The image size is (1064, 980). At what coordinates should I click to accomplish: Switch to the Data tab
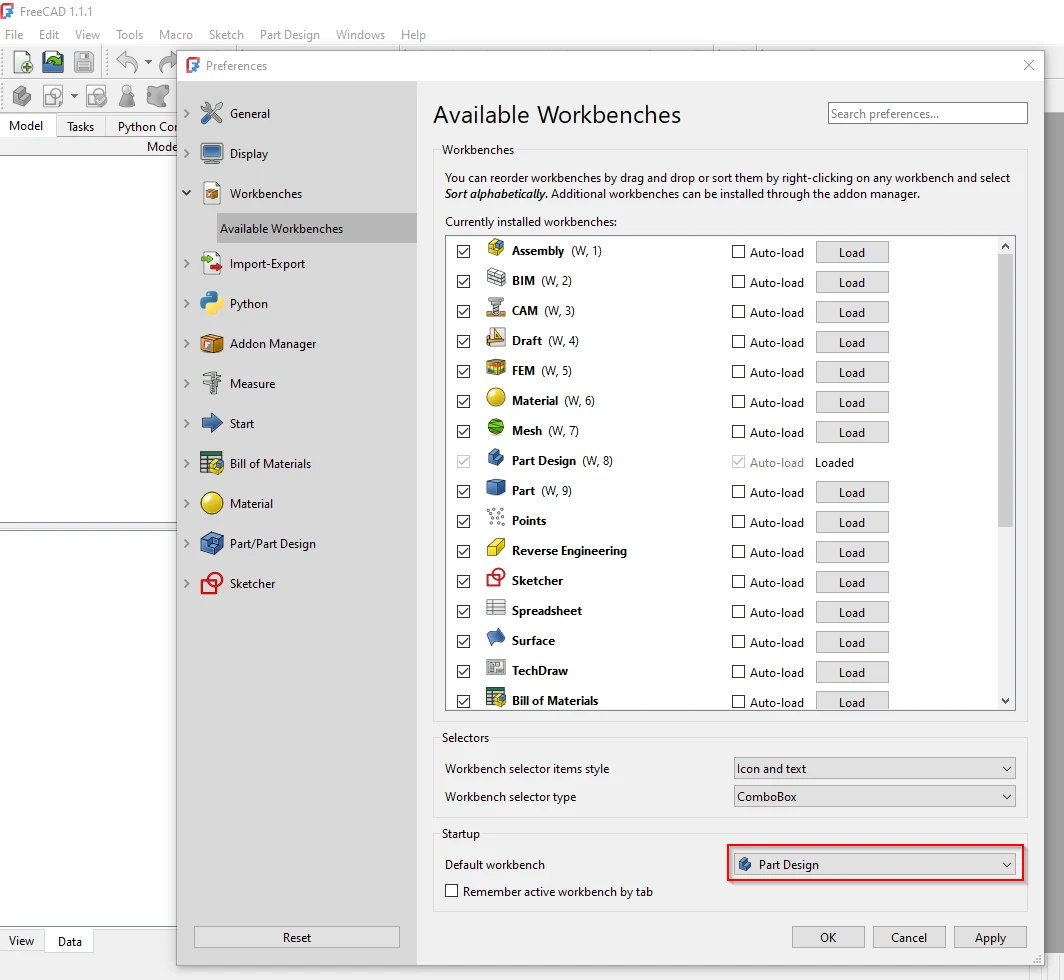[69, 941]
